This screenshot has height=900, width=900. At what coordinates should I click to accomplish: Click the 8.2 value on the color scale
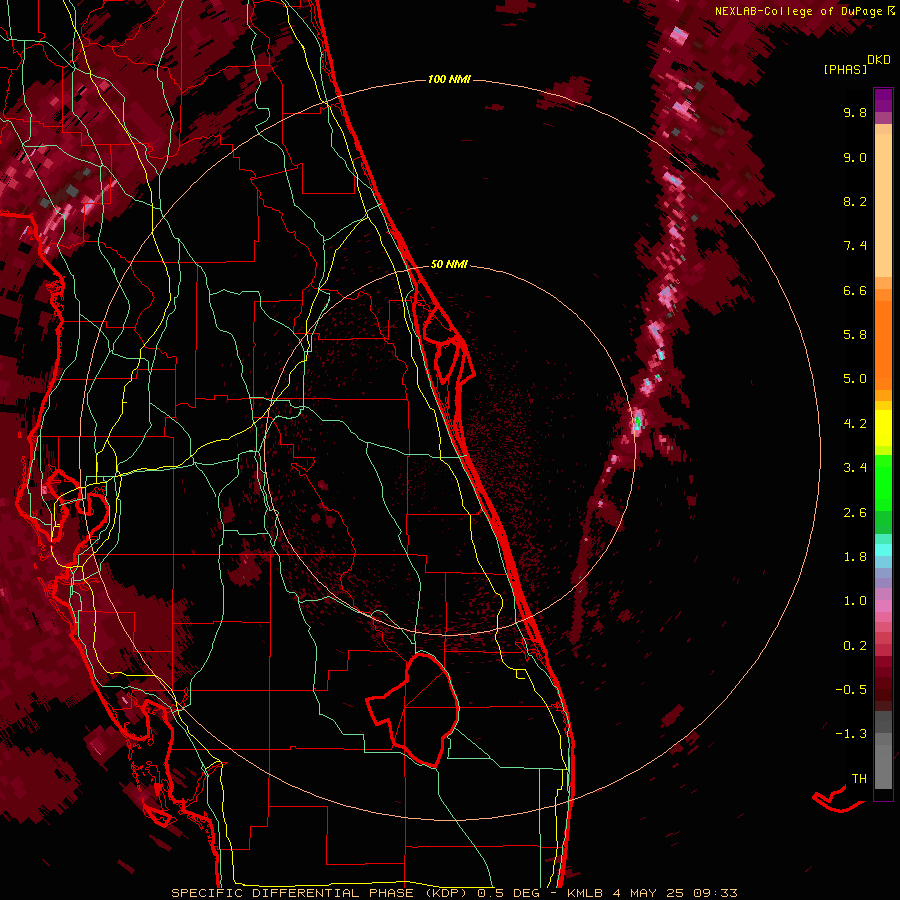click(x=855, y=201)
